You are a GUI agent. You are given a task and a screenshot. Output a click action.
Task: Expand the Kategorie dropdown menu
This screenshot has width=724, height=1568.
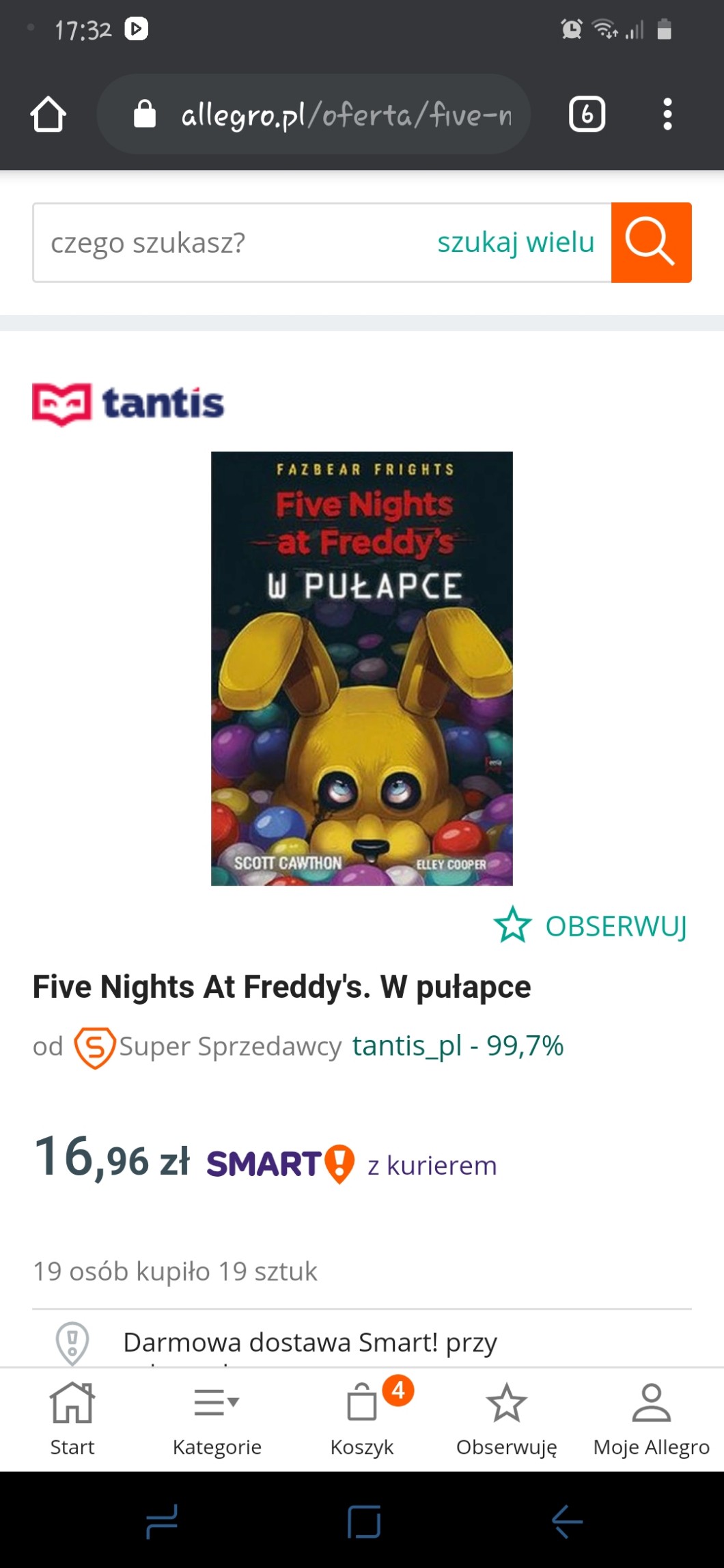pyautogui.click(x=217, y=1417)
